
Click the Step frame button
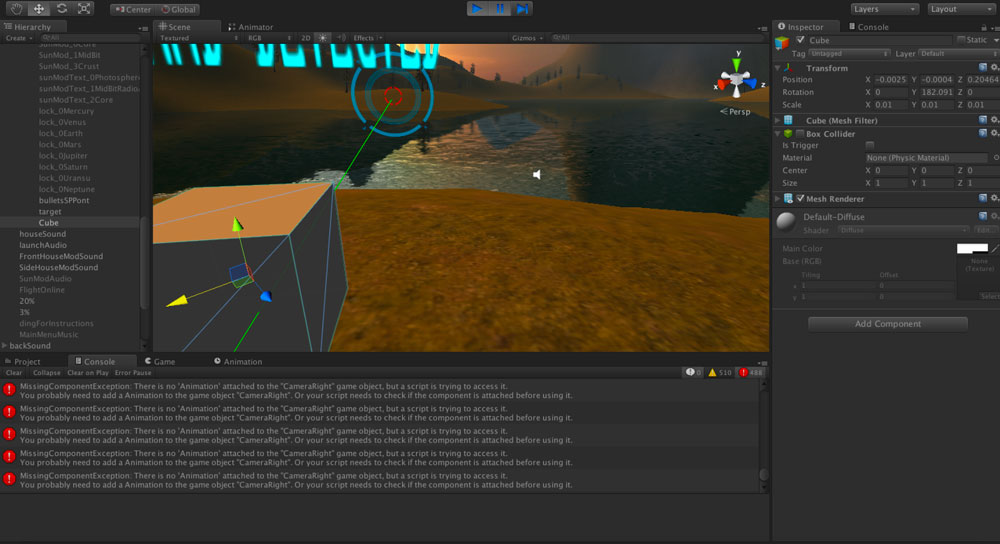coord(522,9)
